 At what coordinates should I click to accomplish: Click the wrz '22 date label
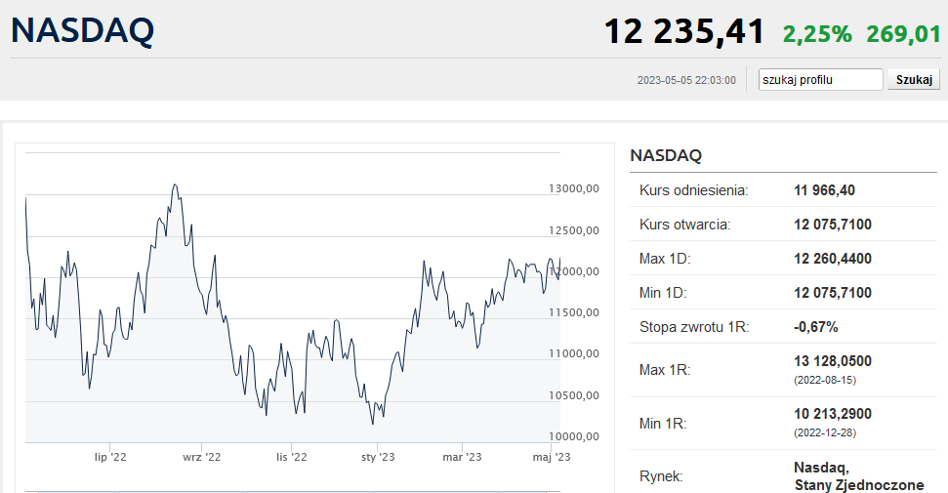202,457
